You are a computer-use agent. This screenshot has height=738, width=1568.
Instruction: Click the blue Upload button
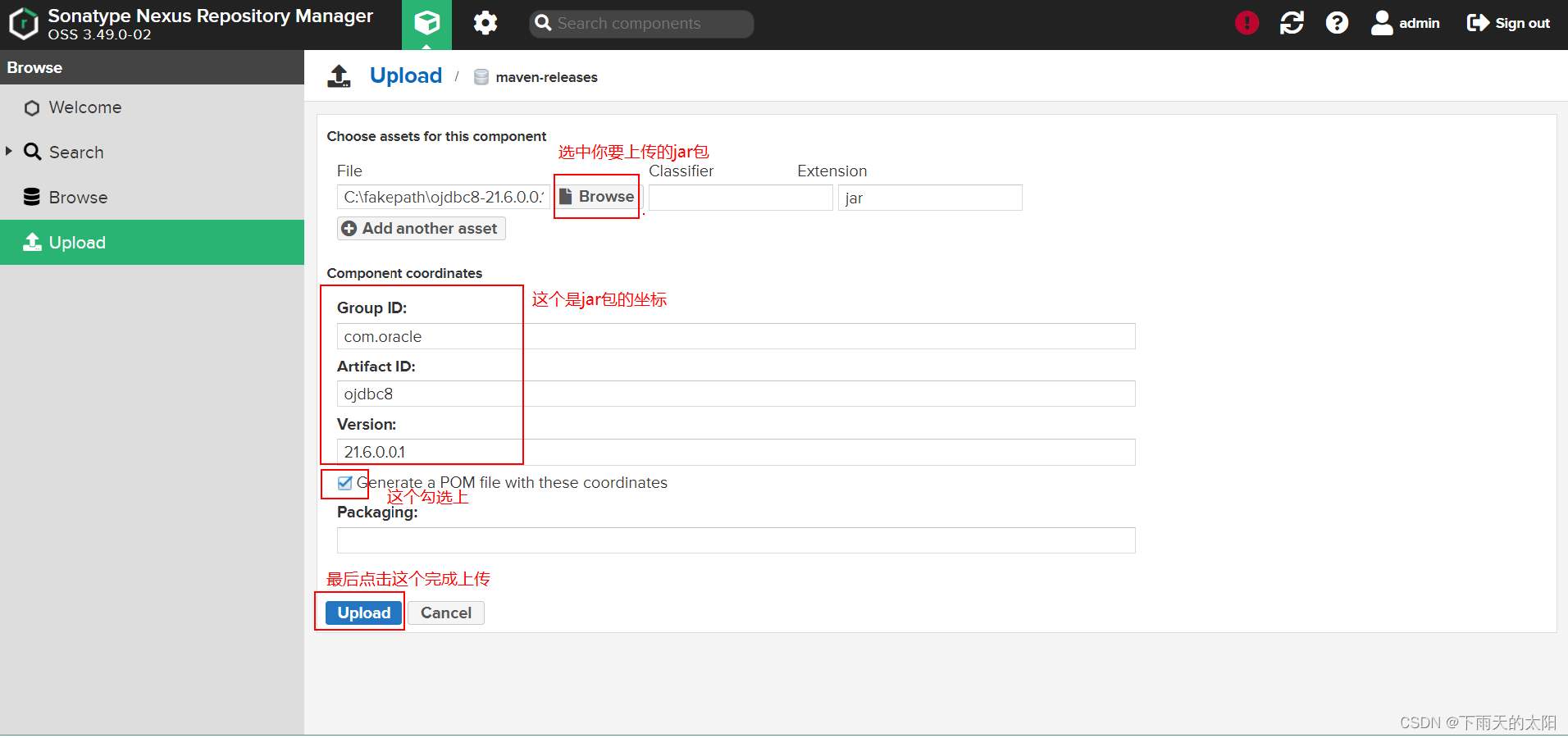(x=364, y=613)
